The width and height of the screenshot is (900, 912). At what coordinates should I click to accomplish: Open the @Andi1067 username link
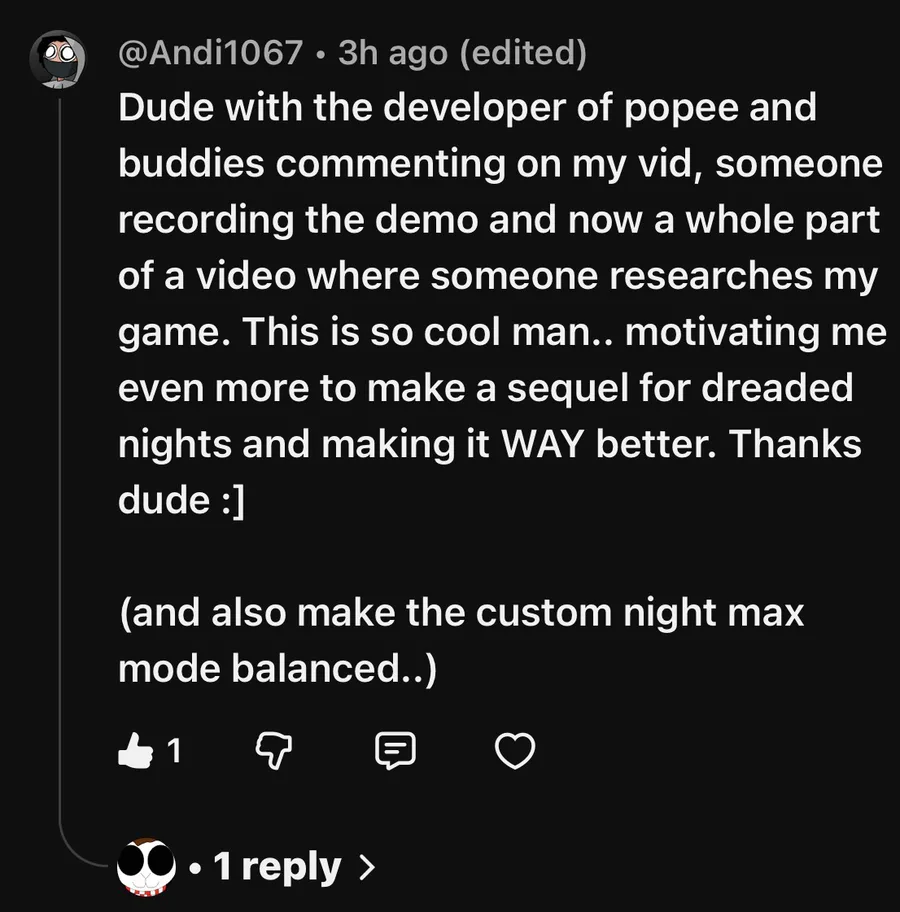210,52
